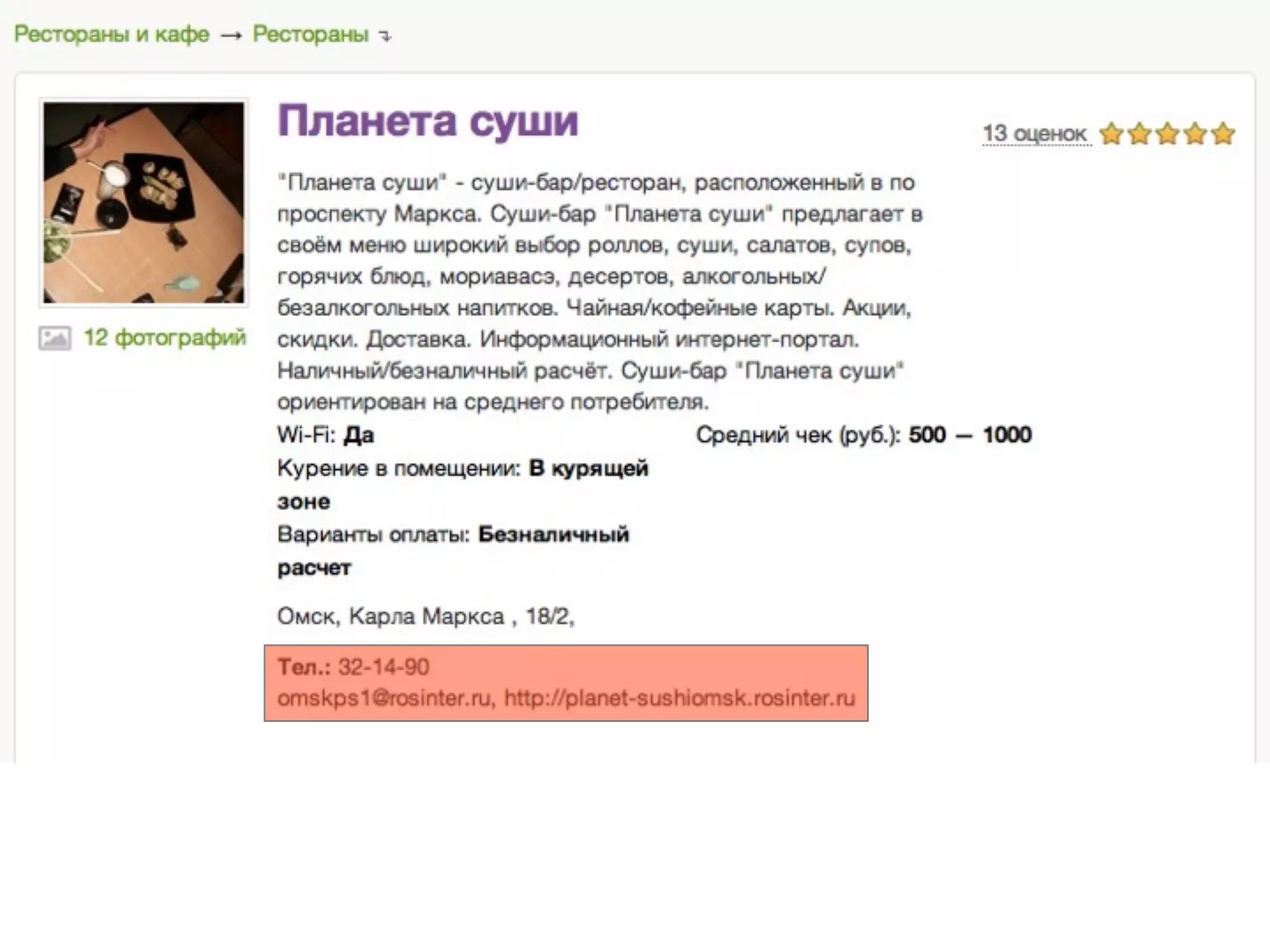The width and height of the screenshot is (1270, 952).
Task: Show the 13 оценок ratings
Action: point(1034,134)
